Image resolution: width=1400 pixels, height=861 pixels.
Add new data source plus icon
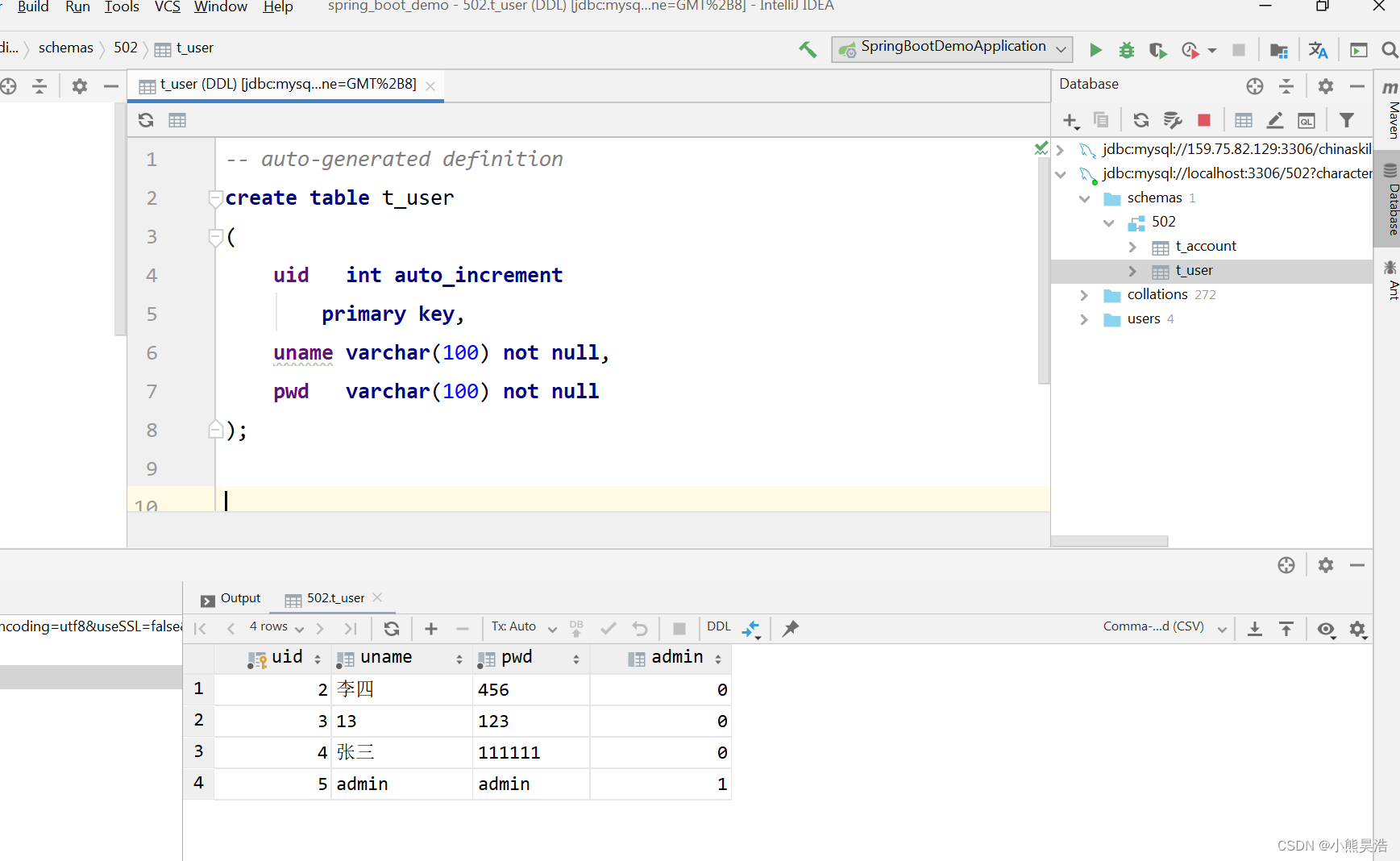coord(1070,121)
